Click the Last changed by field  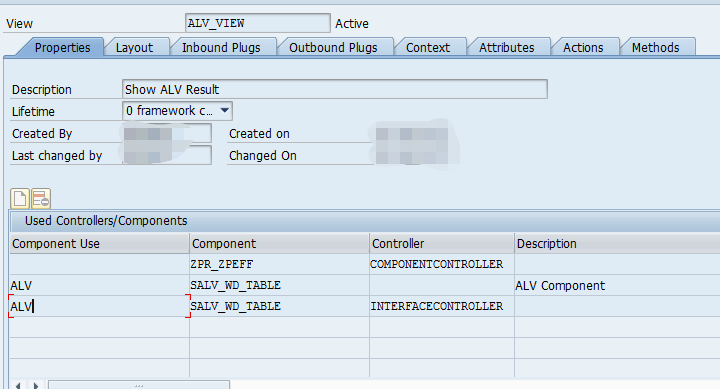167,155
